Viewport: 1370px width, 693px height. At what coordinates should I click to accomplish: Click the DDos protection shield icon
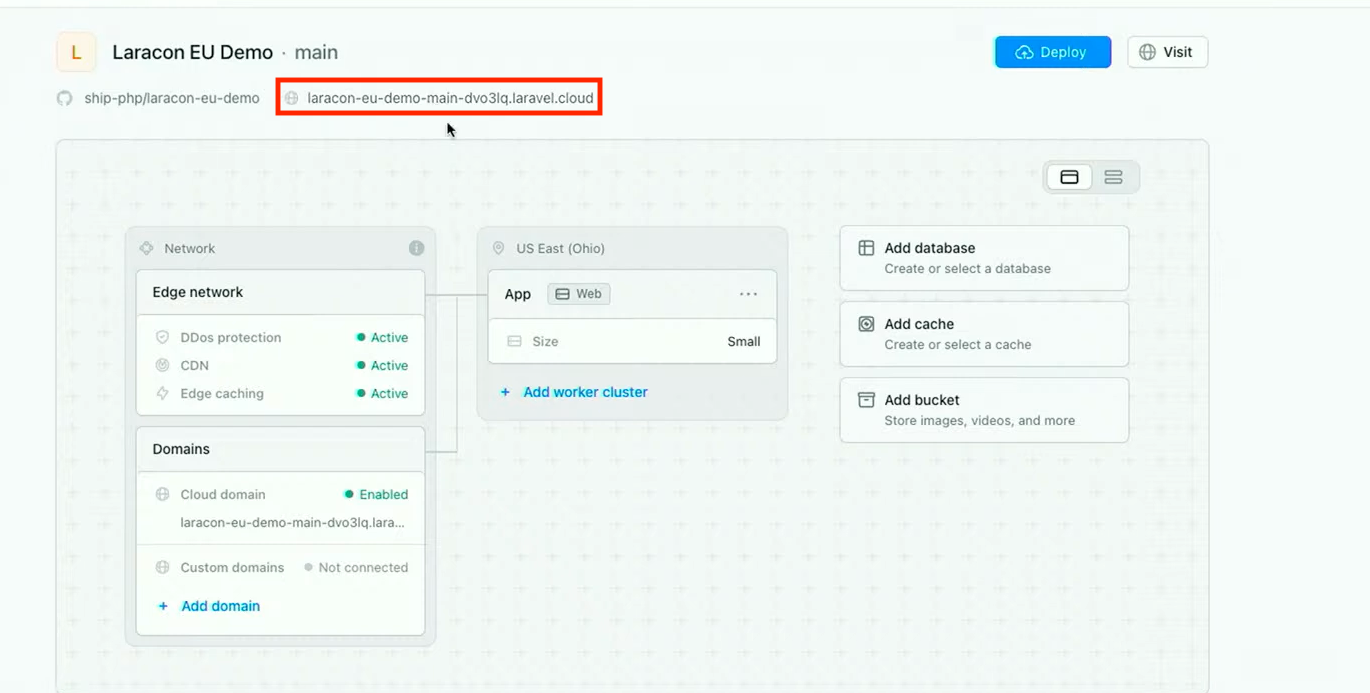(163, 337)
